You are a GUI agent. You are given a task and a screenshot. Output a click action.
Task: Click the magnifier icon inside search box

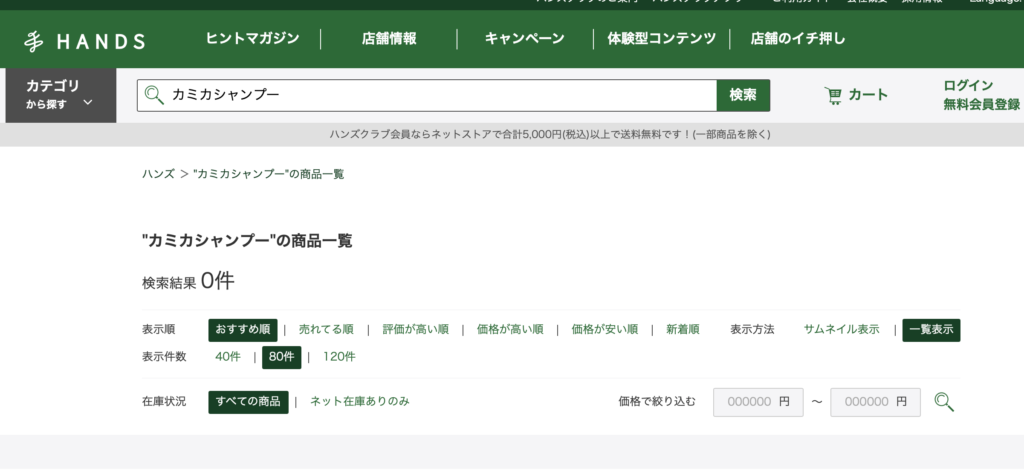[154, 95]
